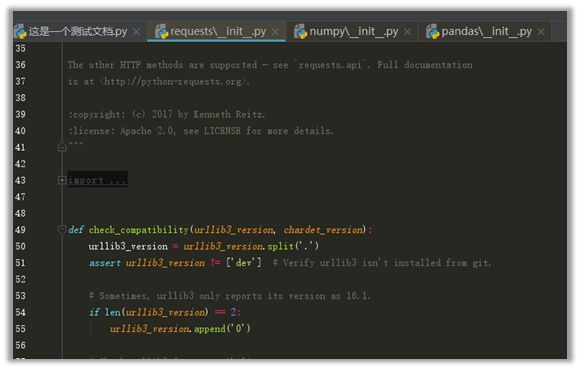Viewport: 580px width, 370px height.
Task: Click the Python file icon on numpy tab
Action: click(300, 31)
